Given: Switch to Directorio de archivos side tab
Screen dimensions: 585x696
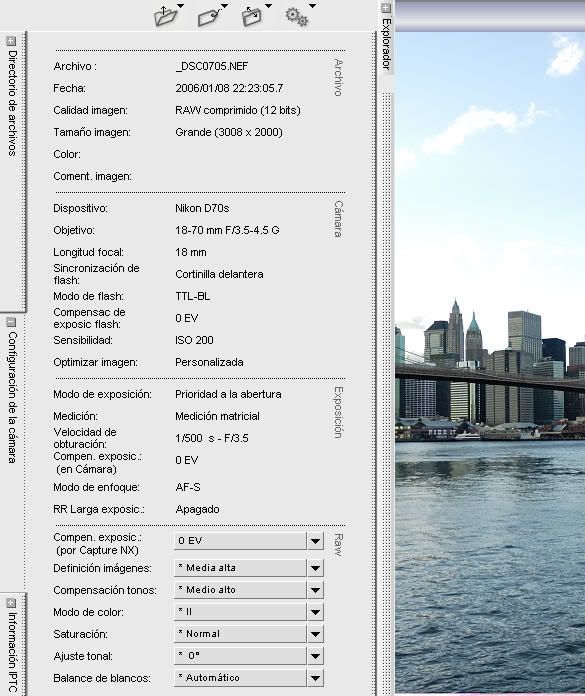Looking at the screenshot, I should (x=12, y=103).
